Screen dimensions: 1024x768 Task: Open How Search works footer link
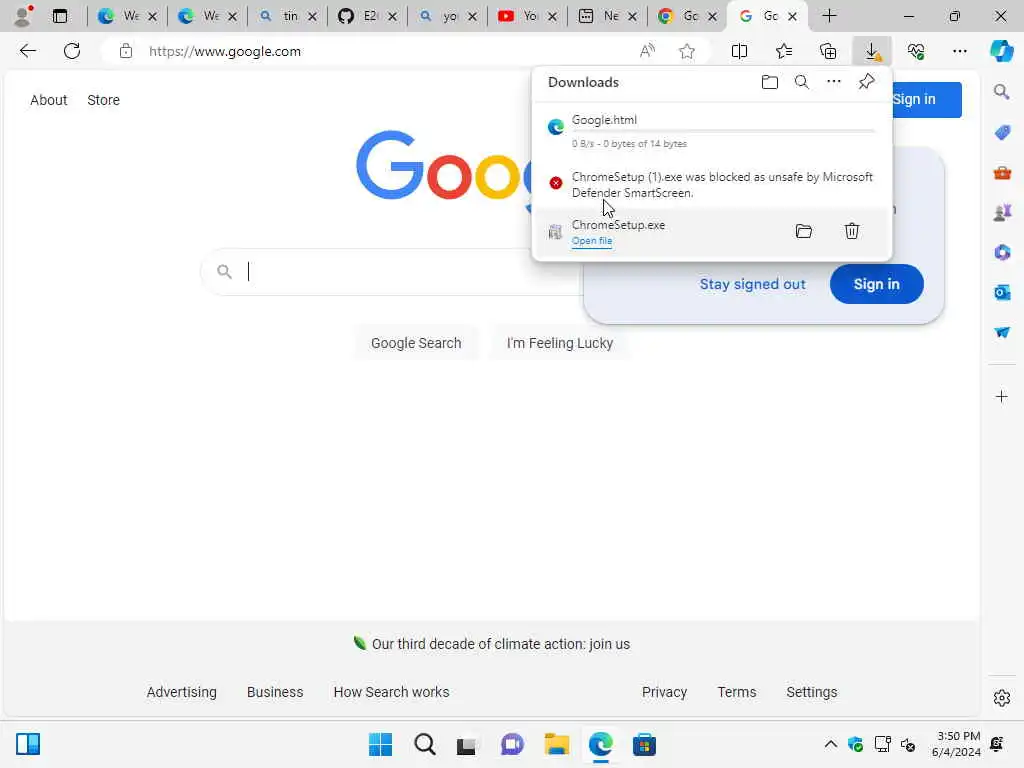tap(391, 692)
